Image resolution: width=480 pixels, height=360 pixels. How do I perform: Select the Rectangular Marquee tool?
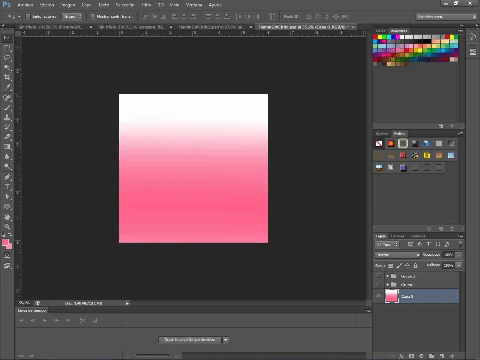coord(7,48)
